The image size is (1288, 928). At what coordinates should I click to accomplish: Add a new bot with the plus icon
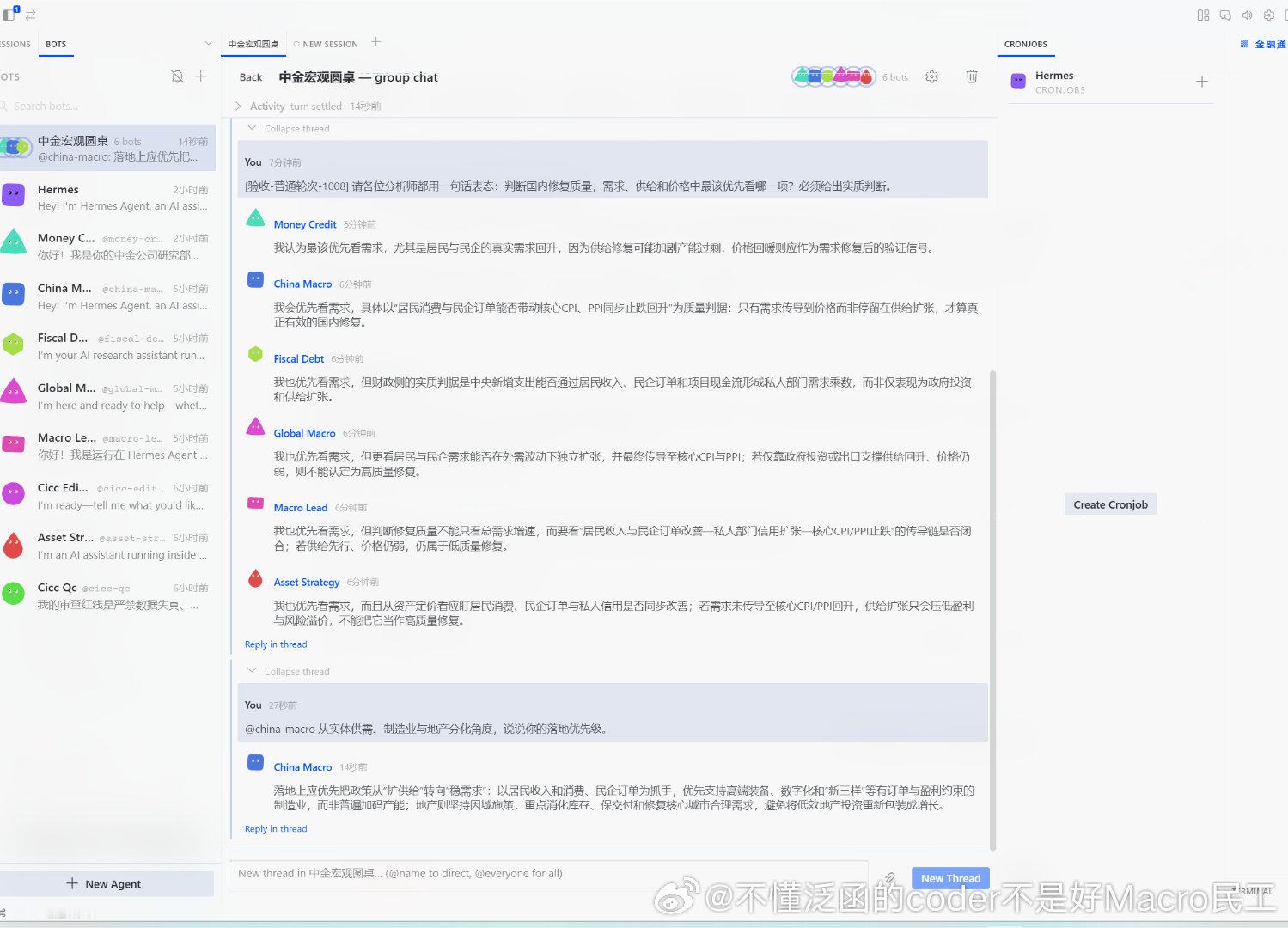click(201, 76)
